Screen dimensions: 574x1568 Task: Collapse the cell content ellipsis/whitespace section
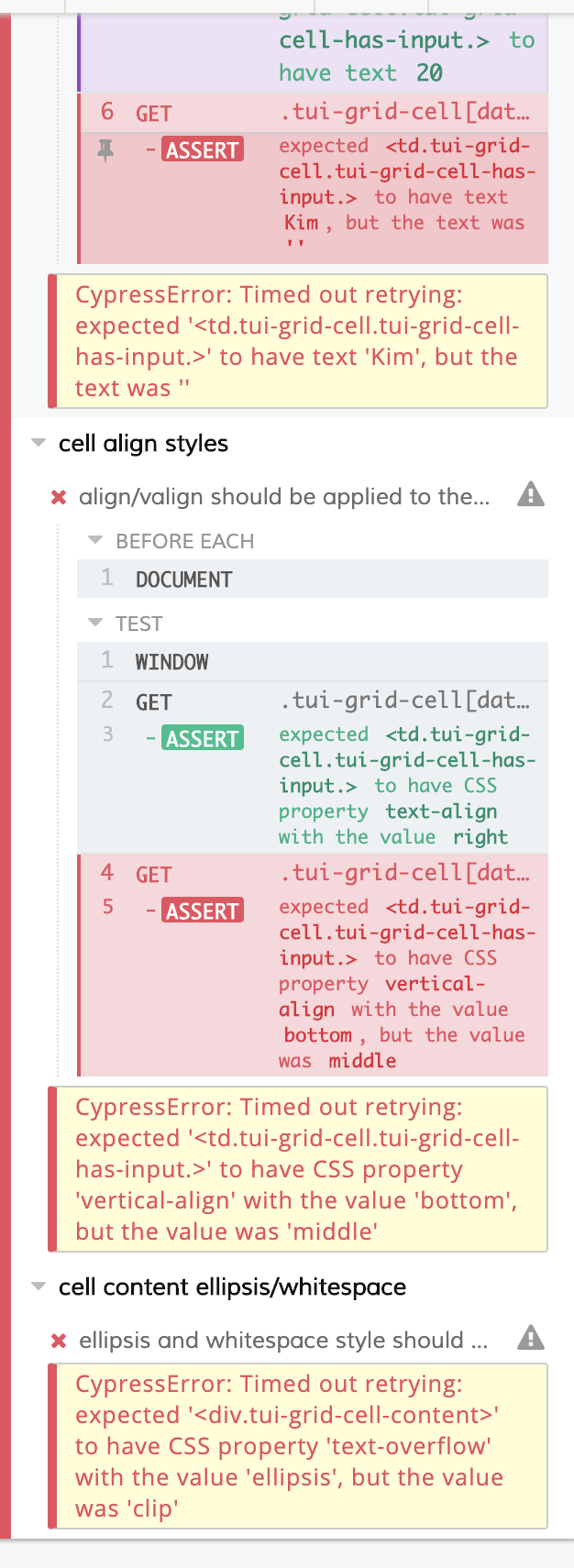[x=38, y=1286]
